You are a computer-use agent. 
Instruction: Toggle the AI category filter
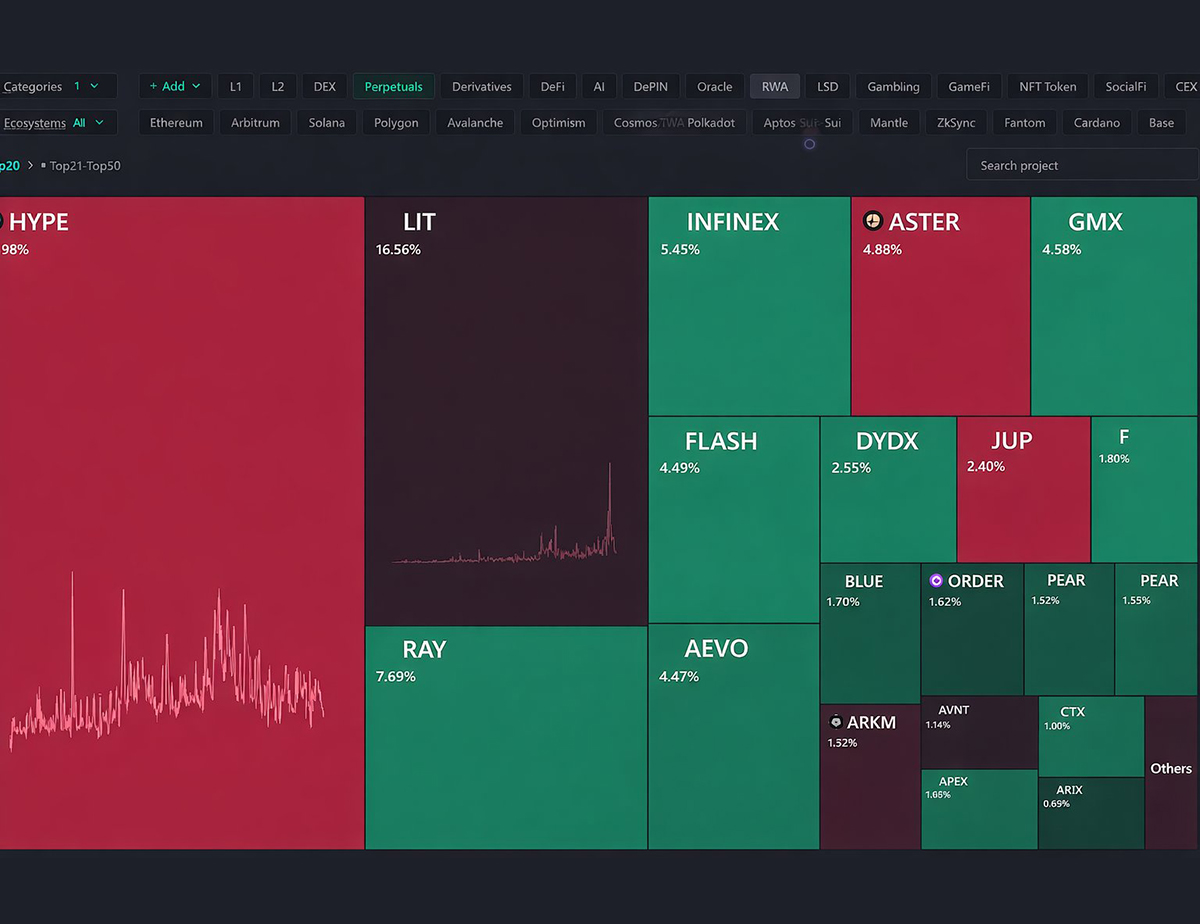pyautogui.click(x=599, y=87)
